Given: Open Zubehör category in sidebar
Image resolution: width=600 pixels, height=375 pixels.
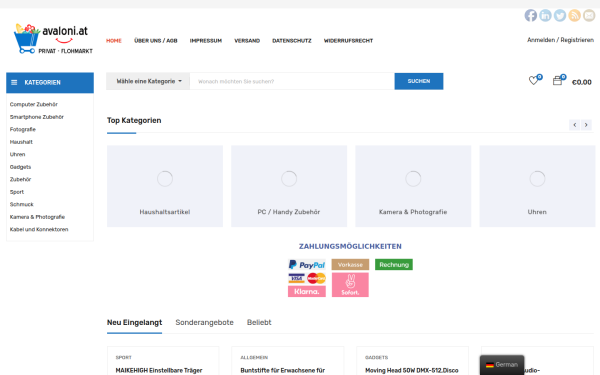Looking at the screenshot, I should click(20, 179).
